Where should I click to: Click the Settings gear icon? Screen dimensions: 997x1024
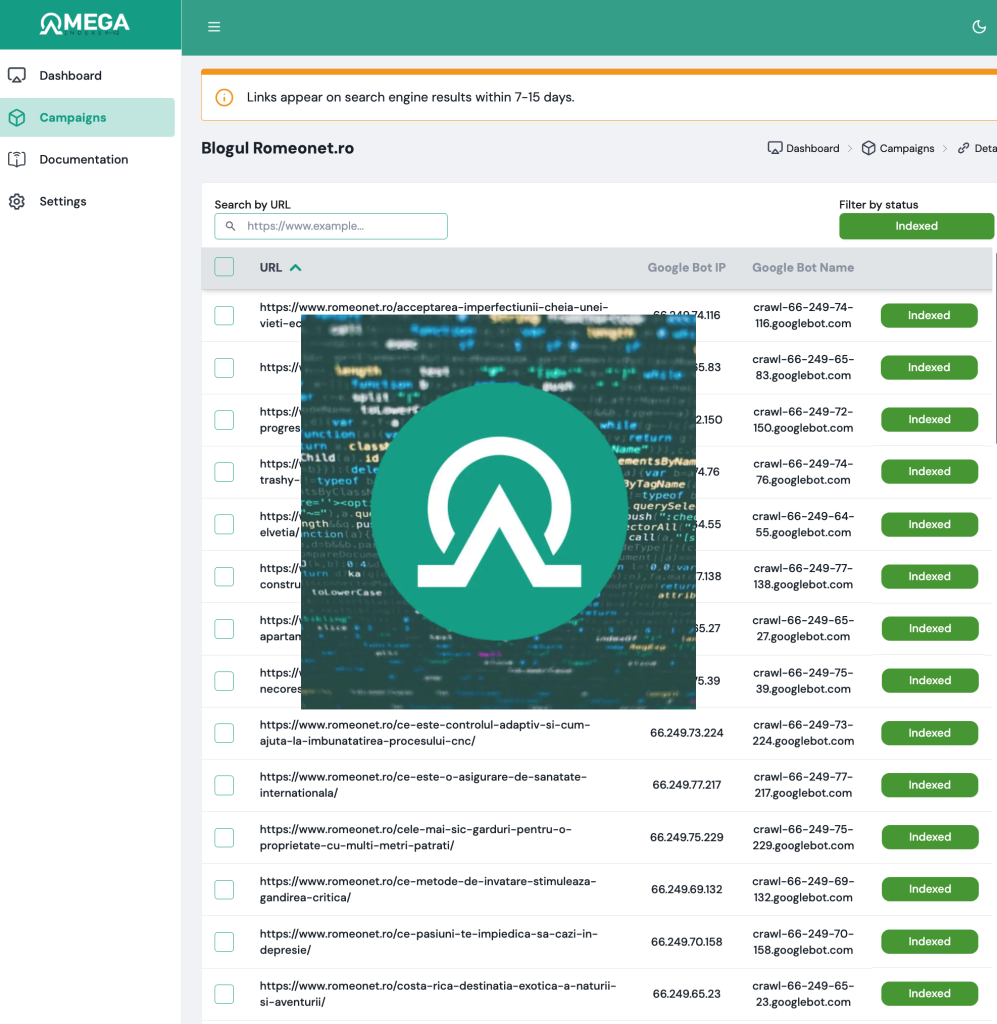click(x=17, y=202)
